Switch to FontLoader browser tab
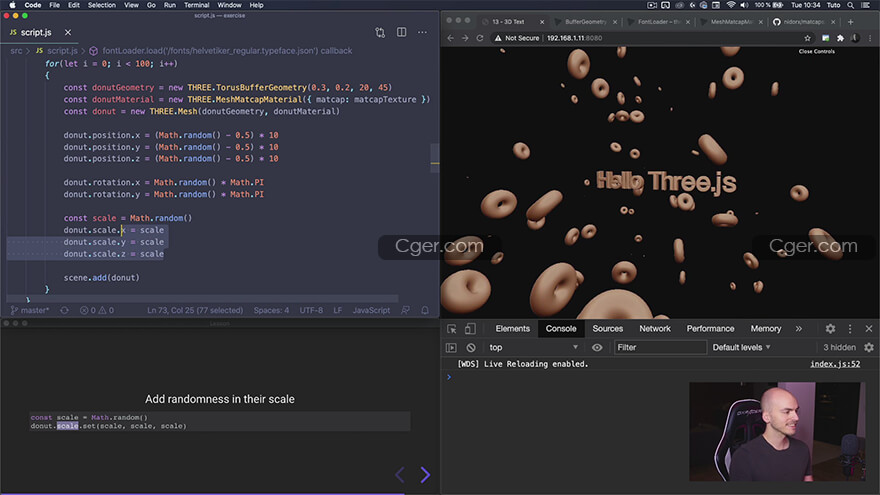This screenshot has width=880, height=495. 658,22
